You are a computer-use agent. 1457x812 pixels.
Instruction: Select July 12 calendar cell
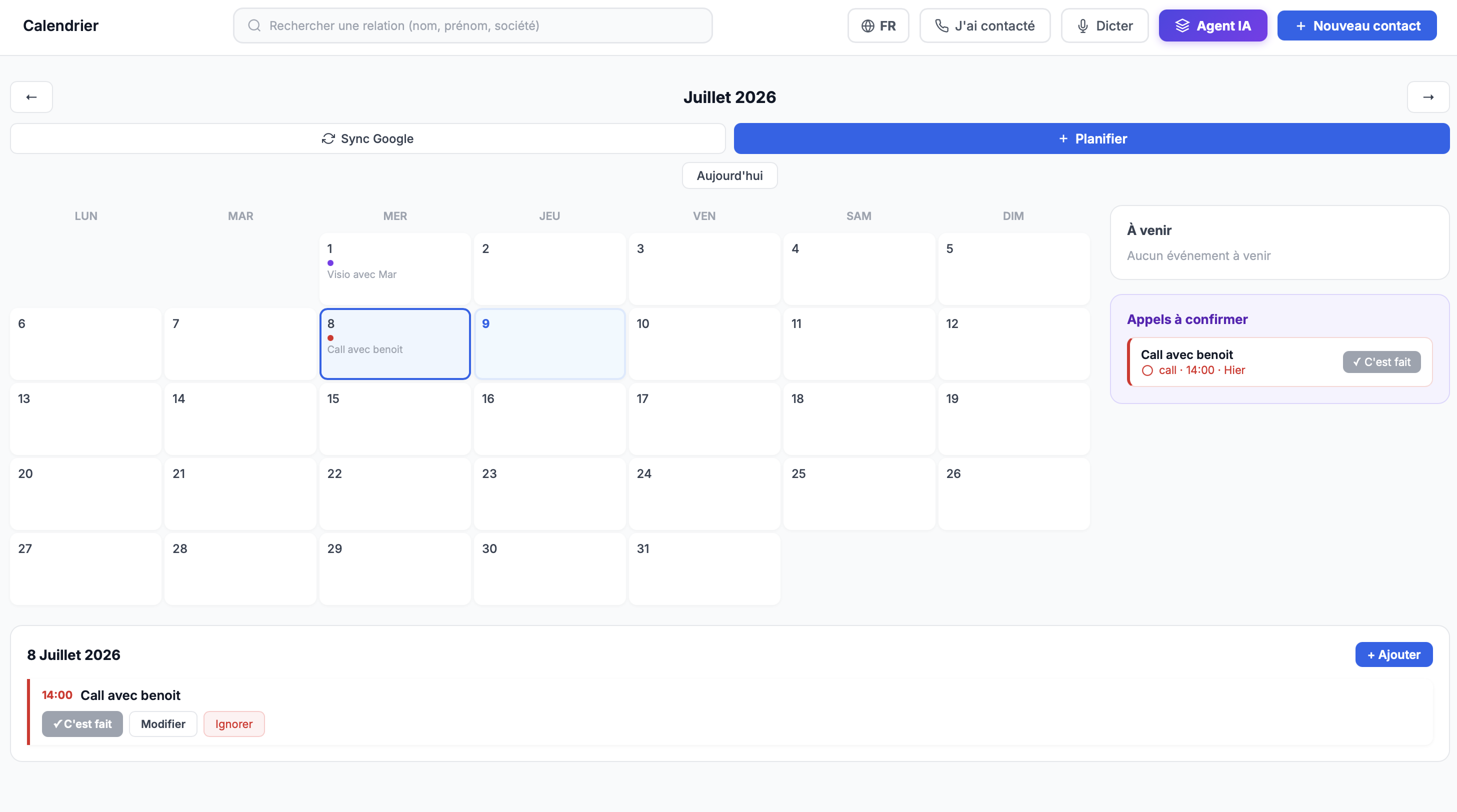[x=1013, y=344]
